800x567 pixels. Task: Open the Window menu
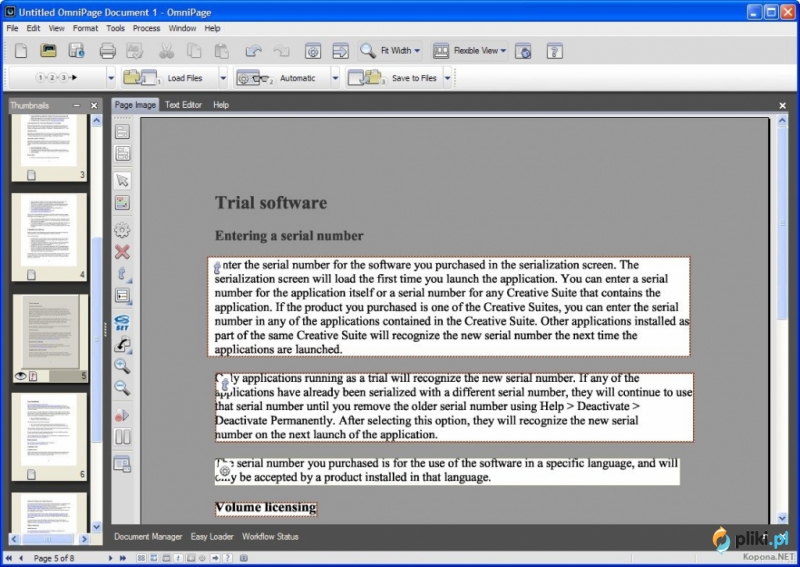pos(182,28)
